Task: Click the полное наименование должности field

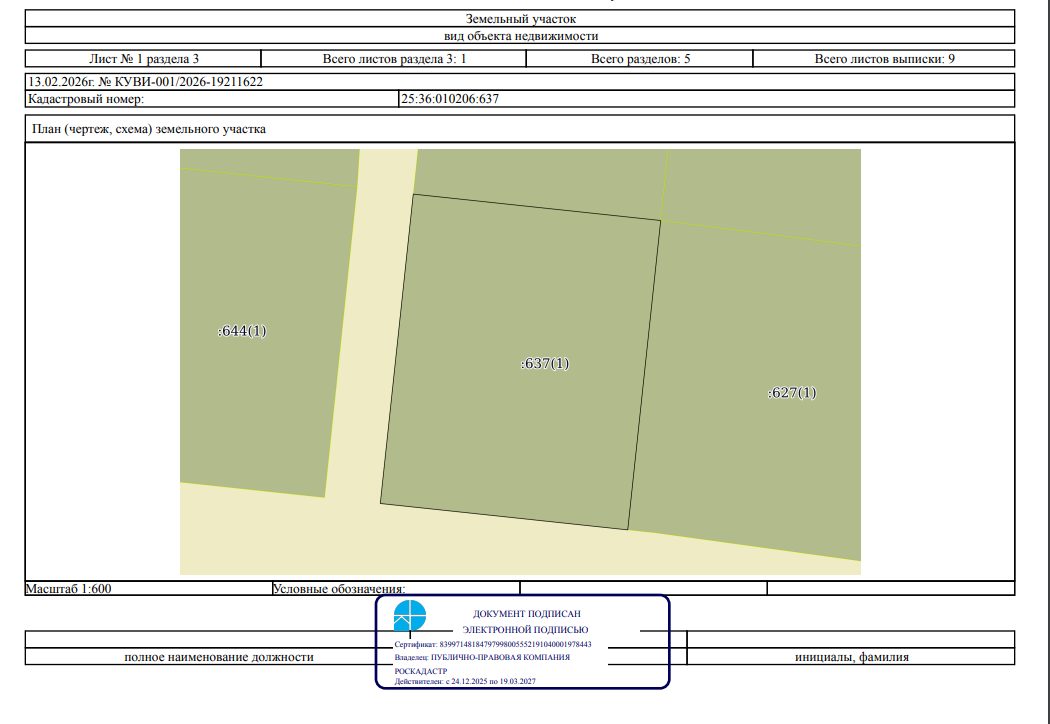Action: [219, 657]
